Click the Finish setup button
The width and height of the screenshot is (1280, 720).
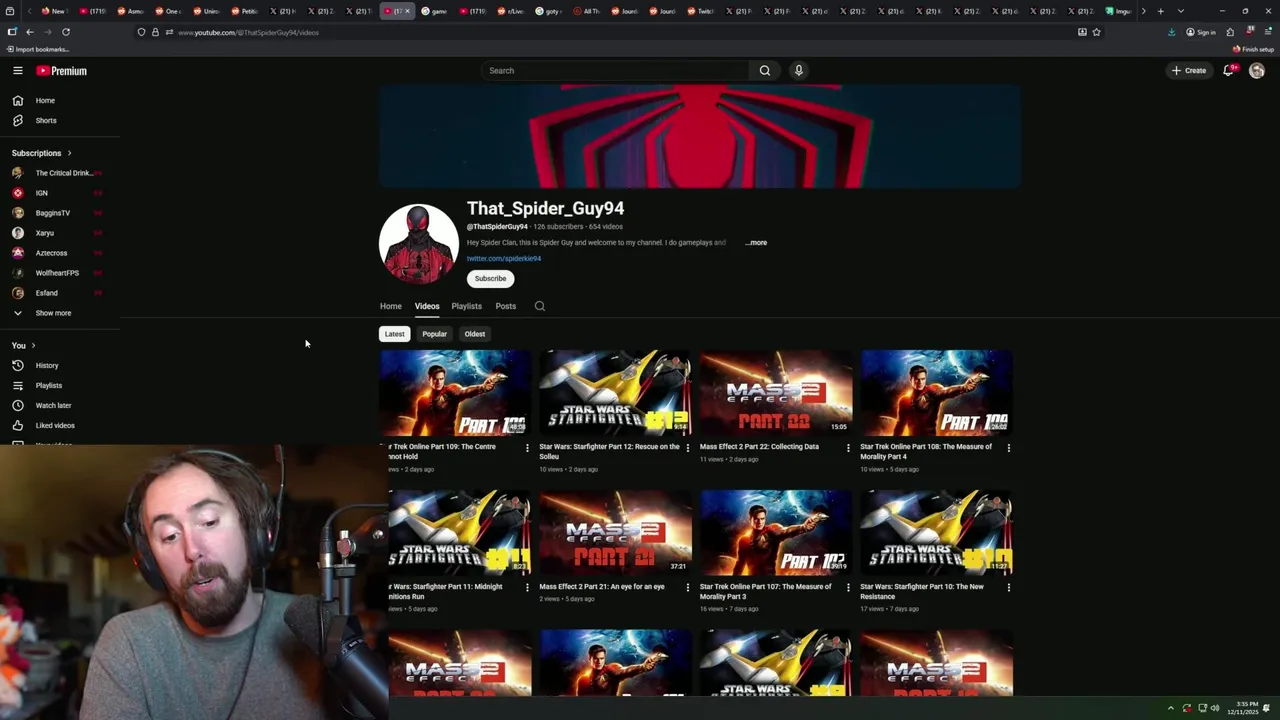(x=1253, y=49)
